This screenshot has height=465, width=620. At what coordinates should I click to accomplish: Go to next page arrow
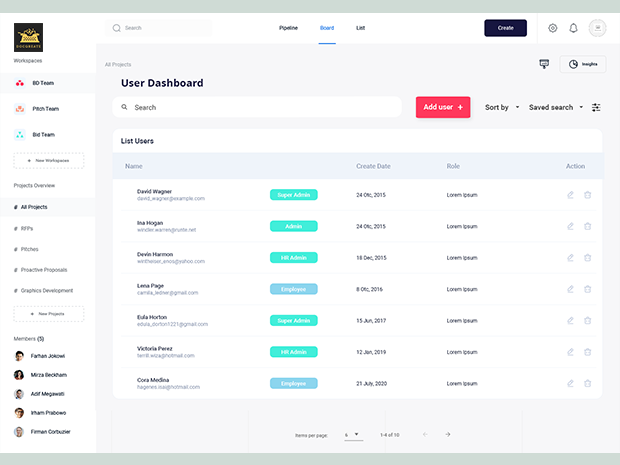[448, 434]
